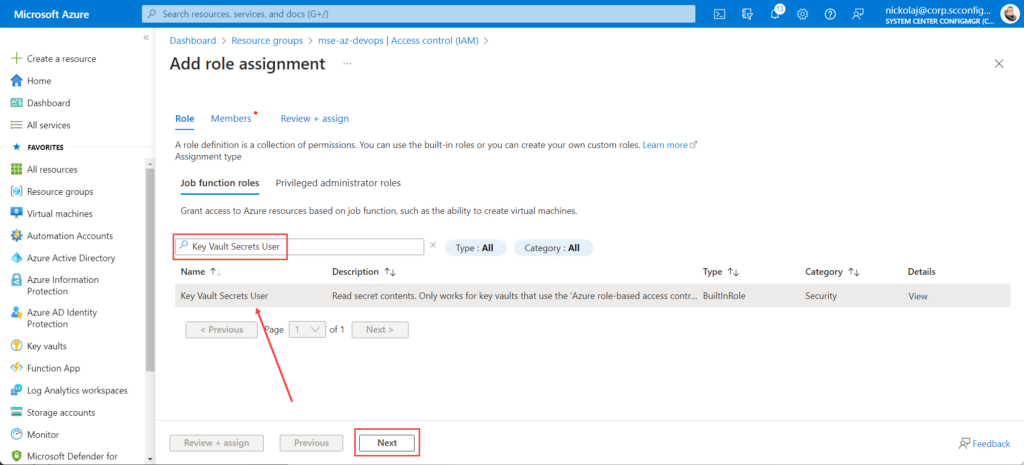The height and width of the screenshot is (465, 1024).
Task: Click the Dashboard icon in sidebar
Action: [17, 103]
